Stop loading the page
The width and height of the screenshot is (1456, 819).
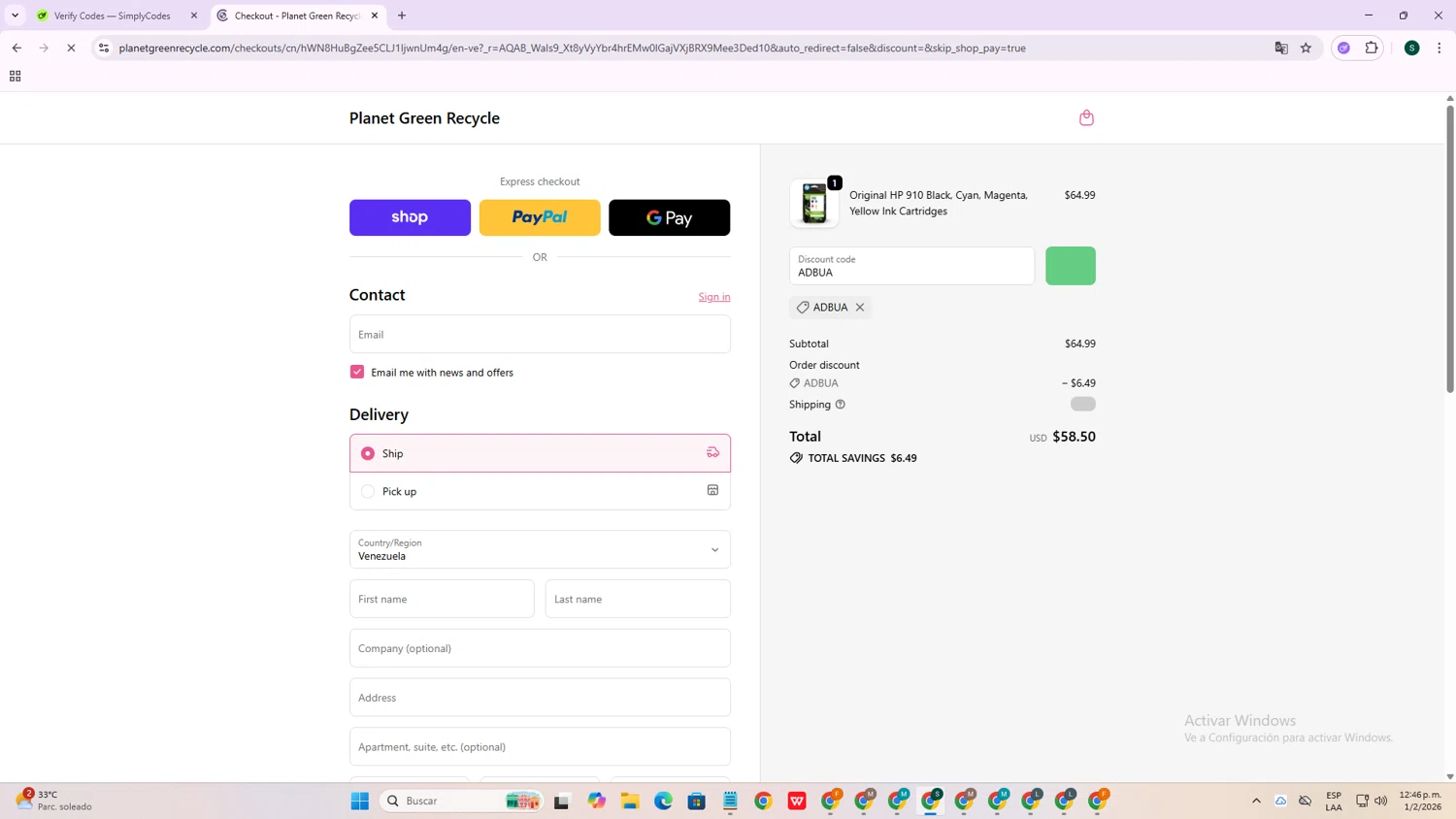pos(71,48)
